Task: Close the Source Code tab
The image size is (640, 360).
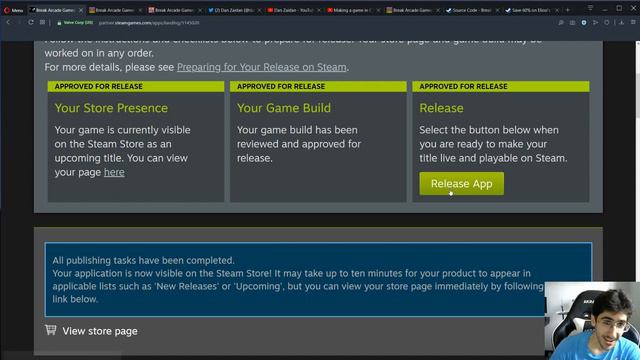Action: (497, 10)
